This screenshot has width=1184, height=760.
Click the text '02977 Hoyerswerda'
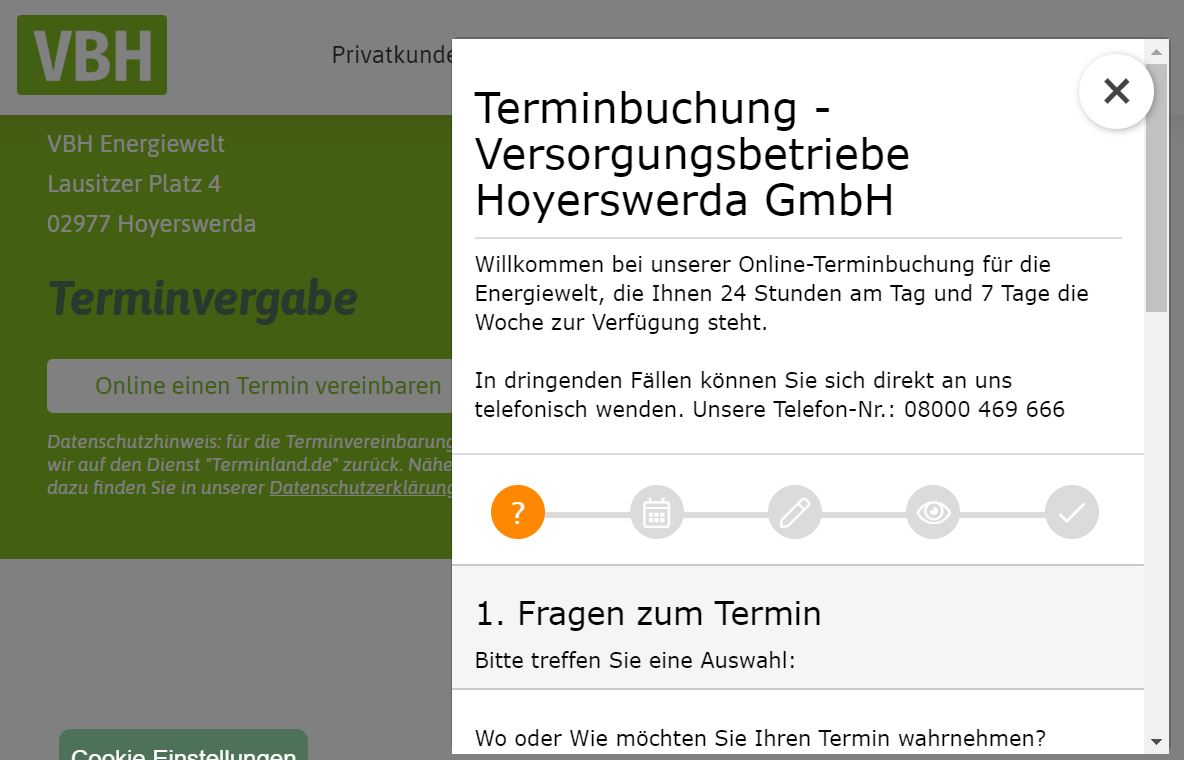(151, 224)
